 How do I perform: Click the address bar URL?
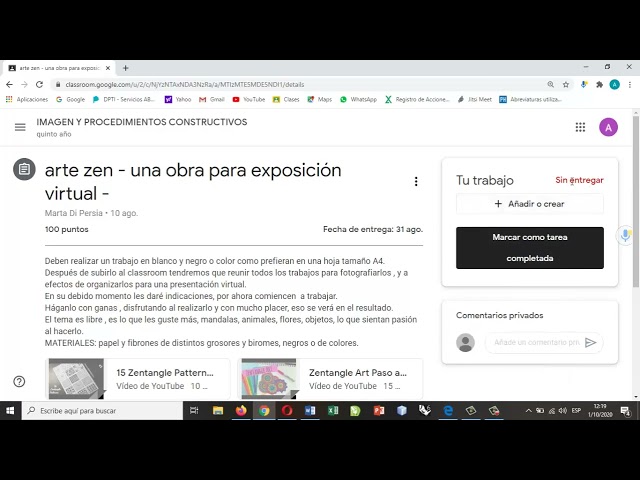pyautogui.click(x=184, y=84)
